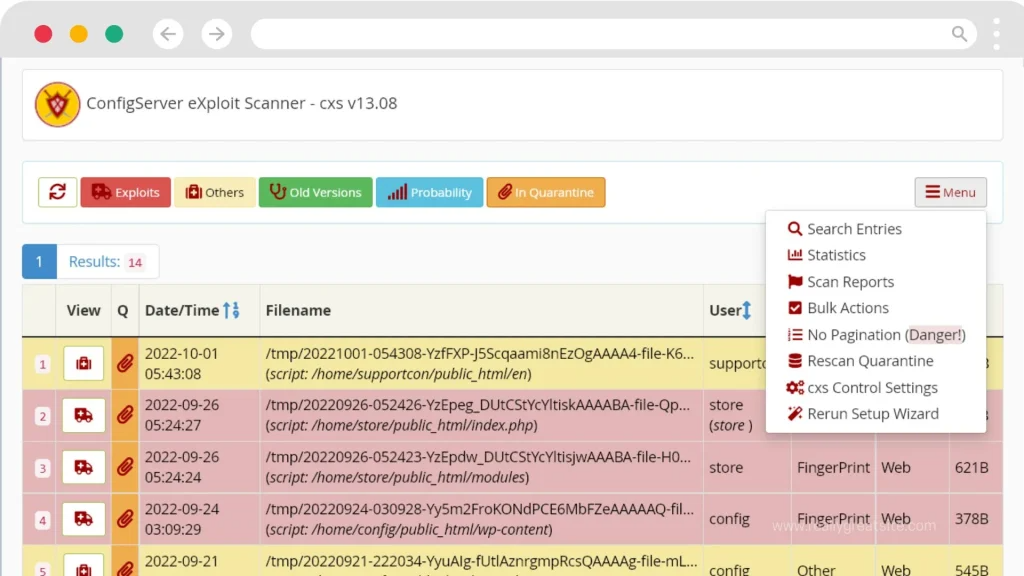1024x576 pixels.
Task: Click the exploit truck icon on row 2
Action: (83, 415)
